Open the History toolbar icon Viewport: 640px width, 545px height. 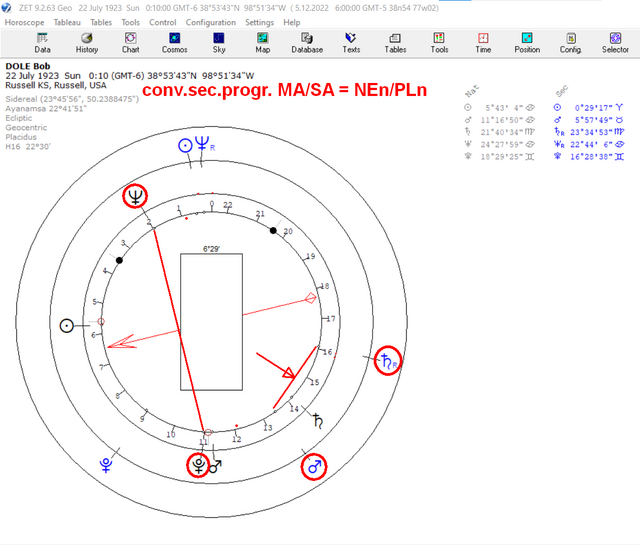[x=87, y=43]
